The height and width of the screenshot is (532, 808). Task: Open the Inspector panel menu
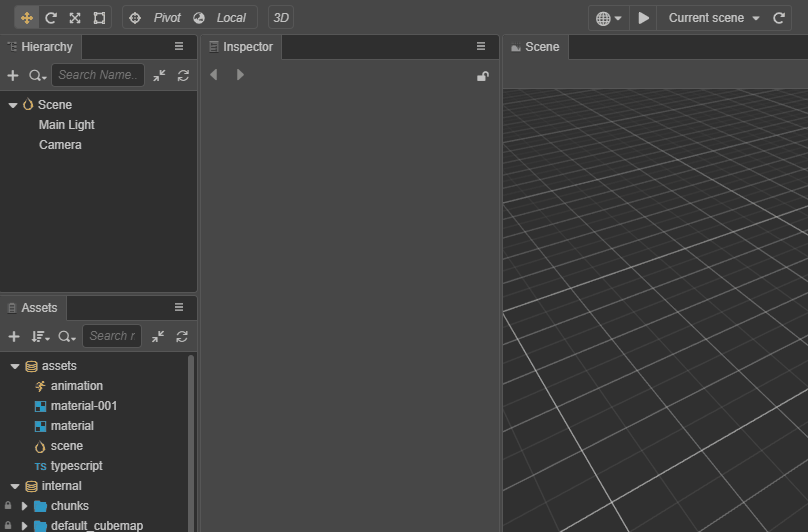click(481, 46)
